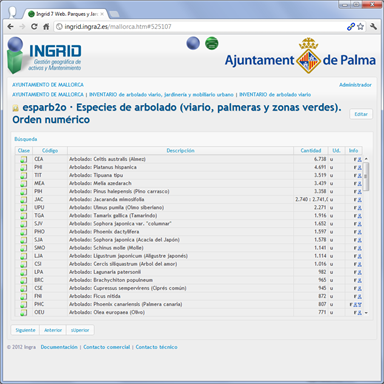Click blue info icon in Lagunaria patersonii row

point(359,272)
